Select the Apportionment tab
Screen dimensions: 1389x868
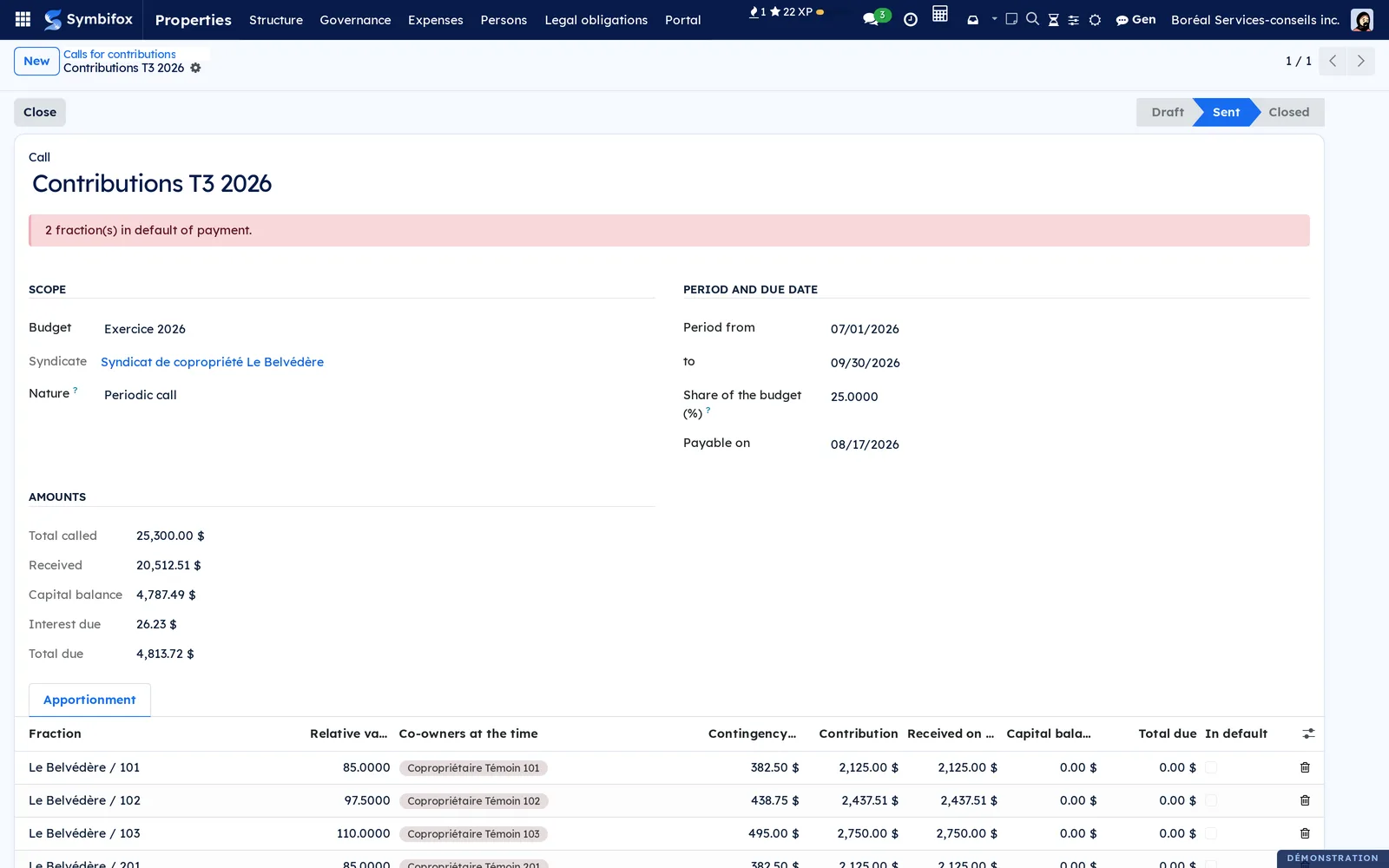point(89,700)
